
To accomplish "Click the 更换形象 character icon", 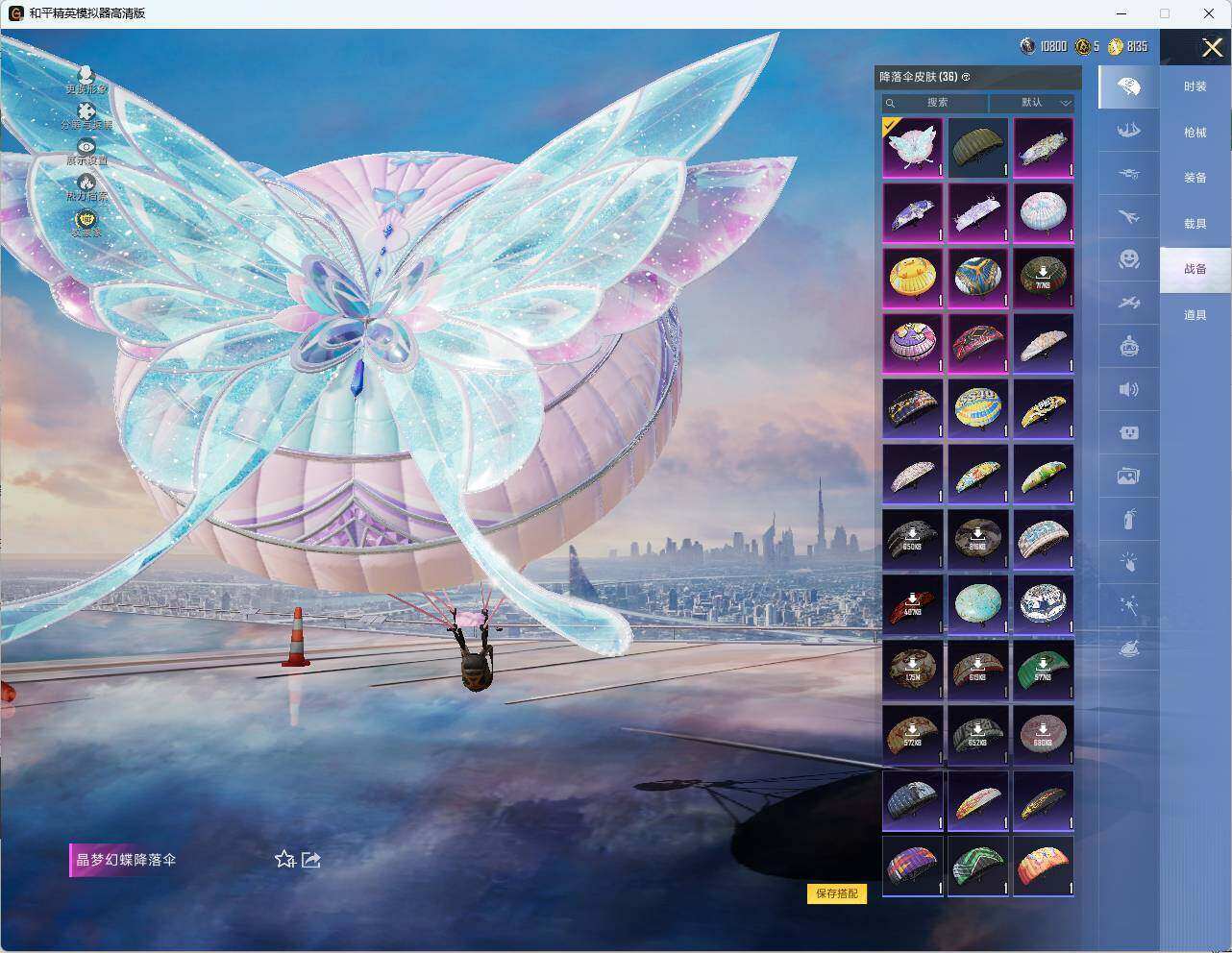I will 86,75.
